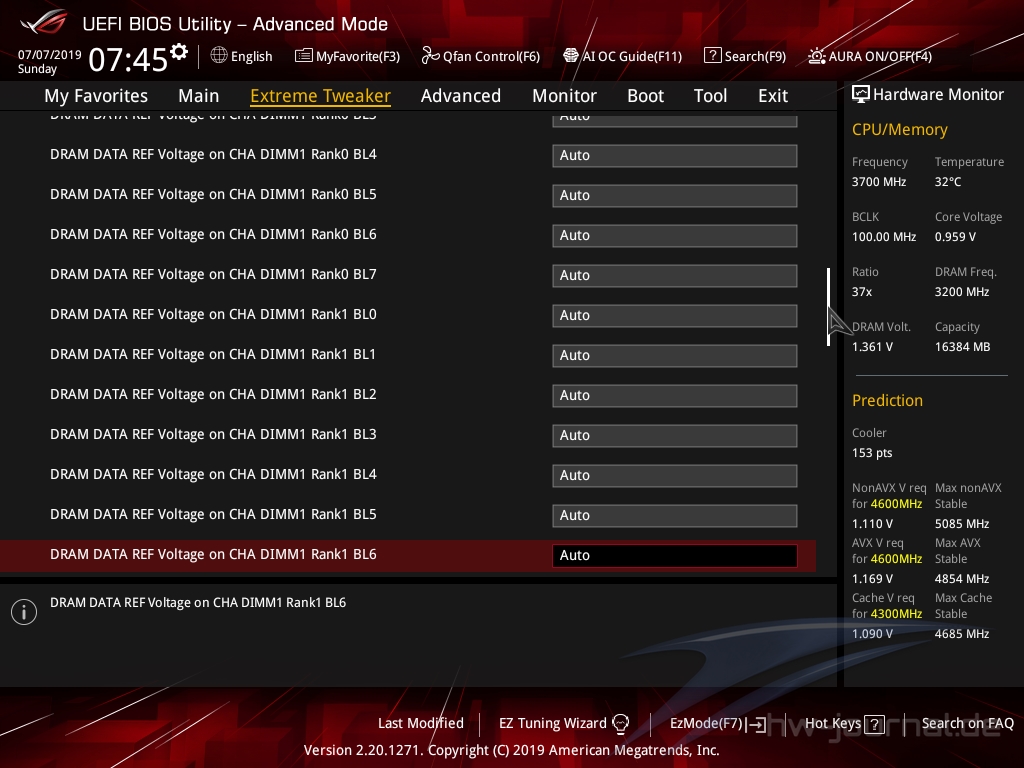Click the settings gear next to clock
Image resolution: width=1024 pixels, height=768 pixels.
tap(179, 52)
